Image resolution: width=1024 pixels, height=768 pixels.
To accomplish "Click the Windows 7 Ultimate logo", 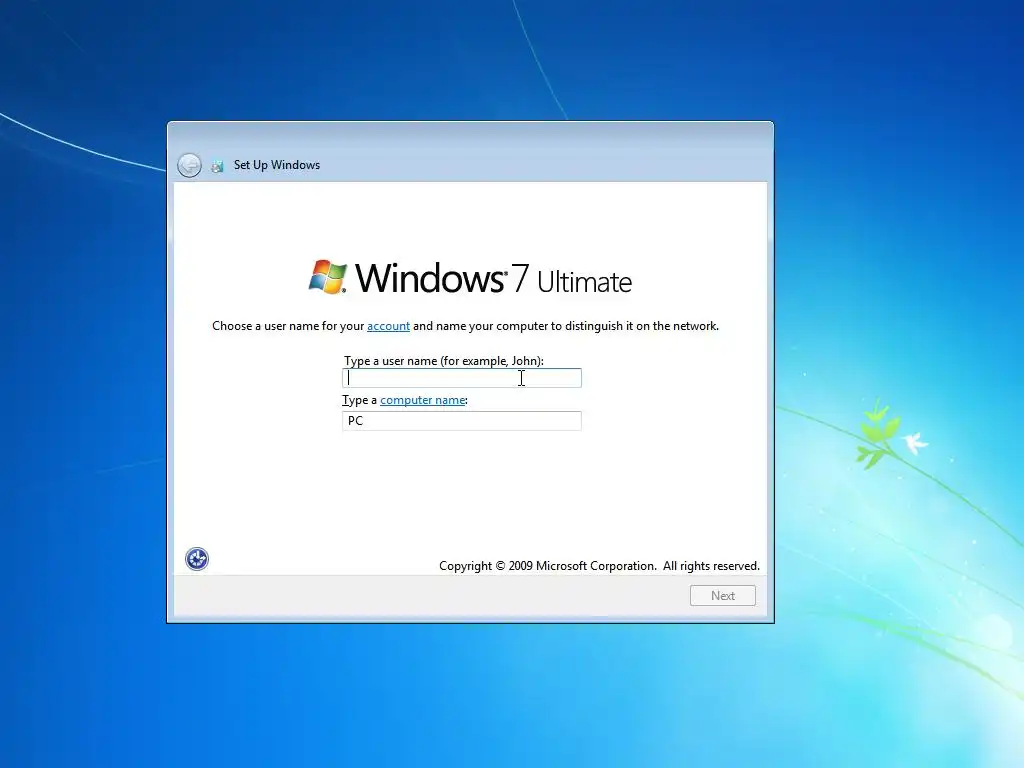I will pos(470,278).
